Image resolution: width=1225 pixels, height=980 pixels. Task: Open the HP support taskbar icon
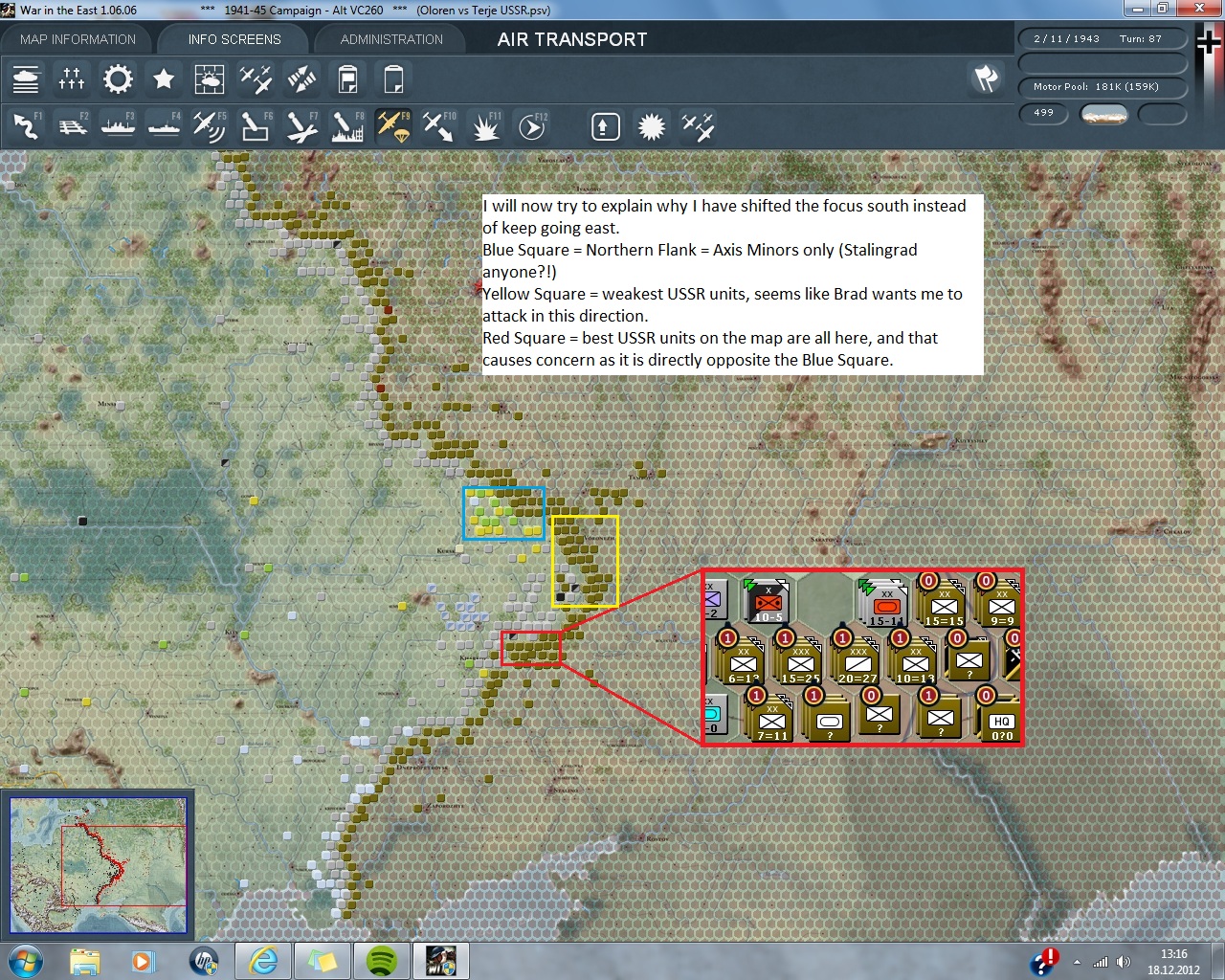(x=204, y=961)
